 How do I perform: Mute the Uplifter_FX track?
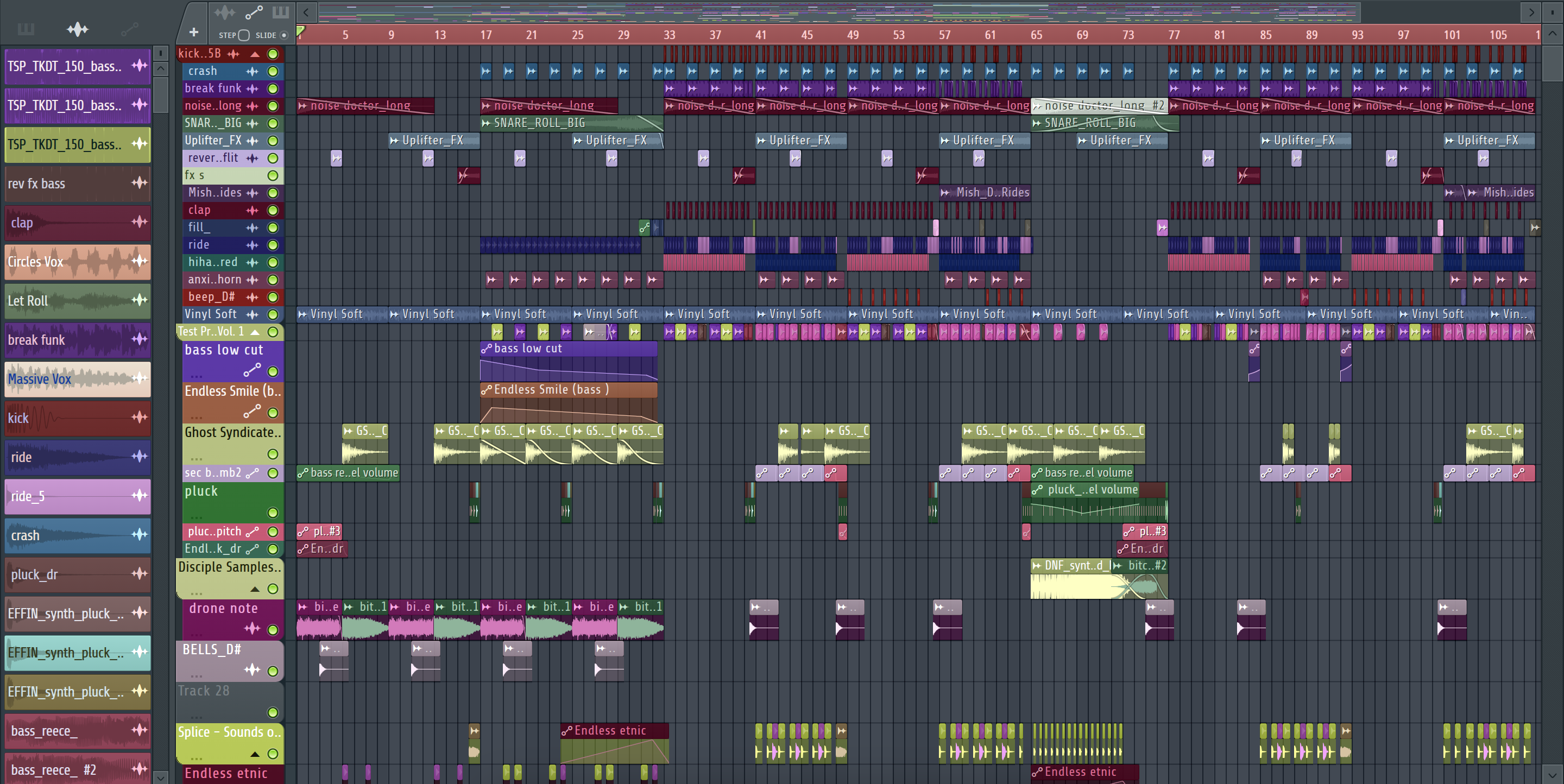273,141
